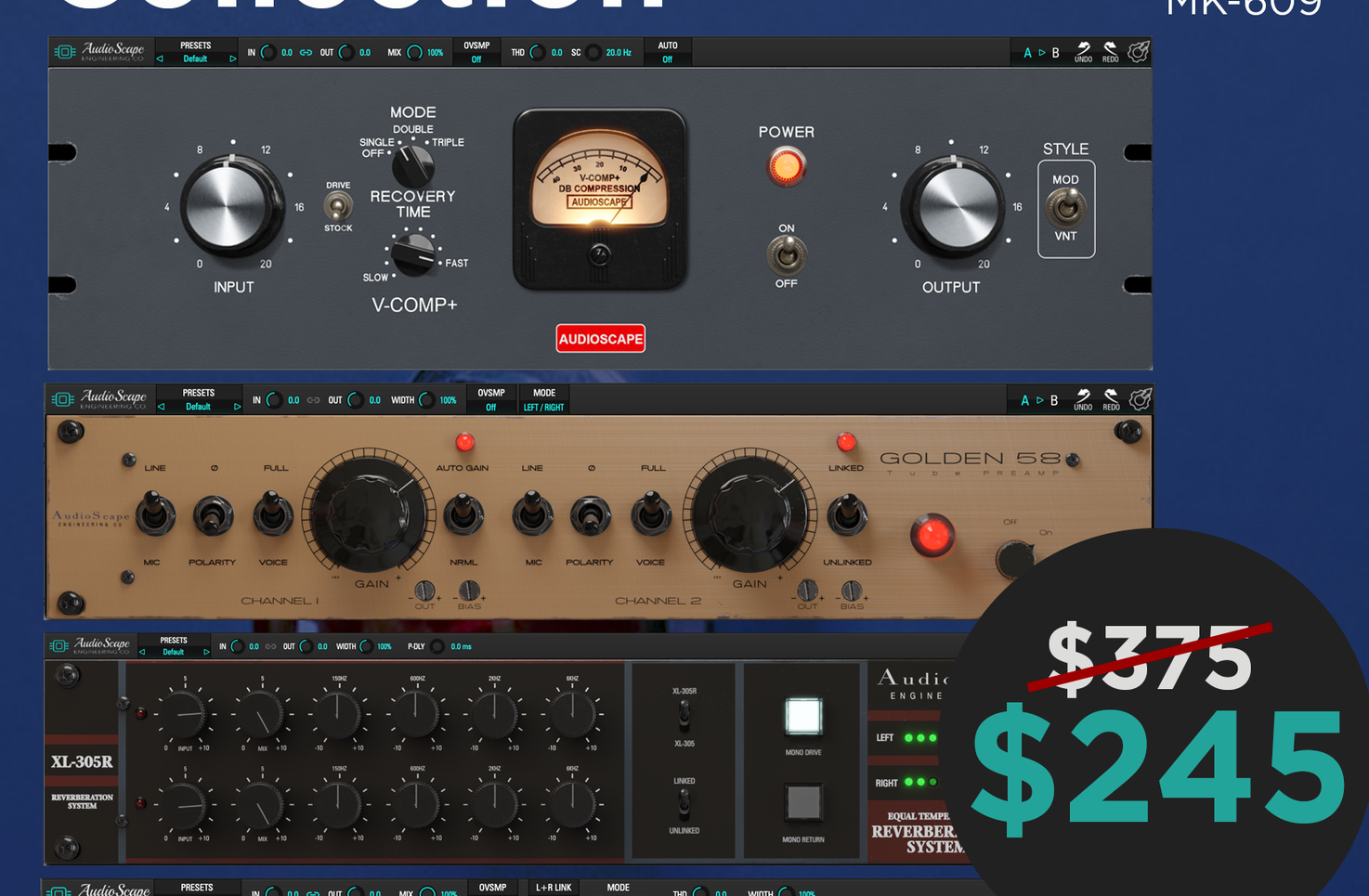The height and width of the screenshot is (896, 1369).
Task: Click MONO RETURN button on XL-305R
Action: tap(802, 802)
